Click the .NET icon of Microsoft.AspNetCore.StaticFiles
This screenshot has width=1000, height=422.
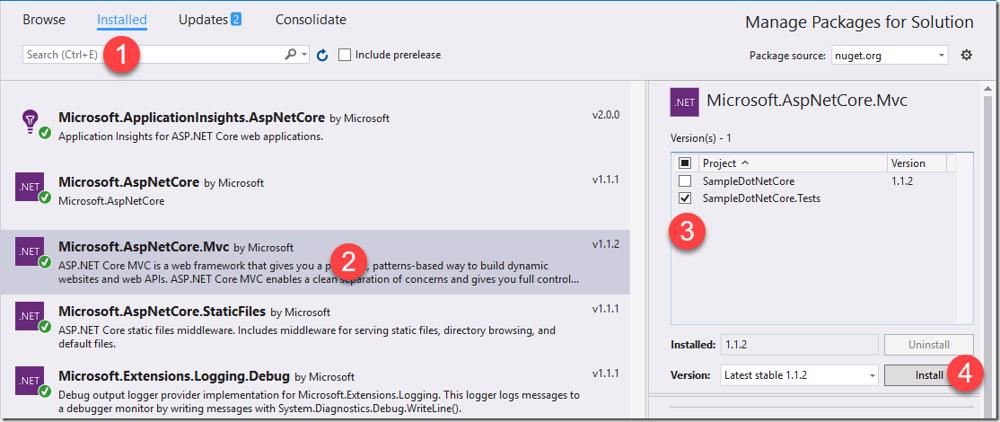(29, 316)
